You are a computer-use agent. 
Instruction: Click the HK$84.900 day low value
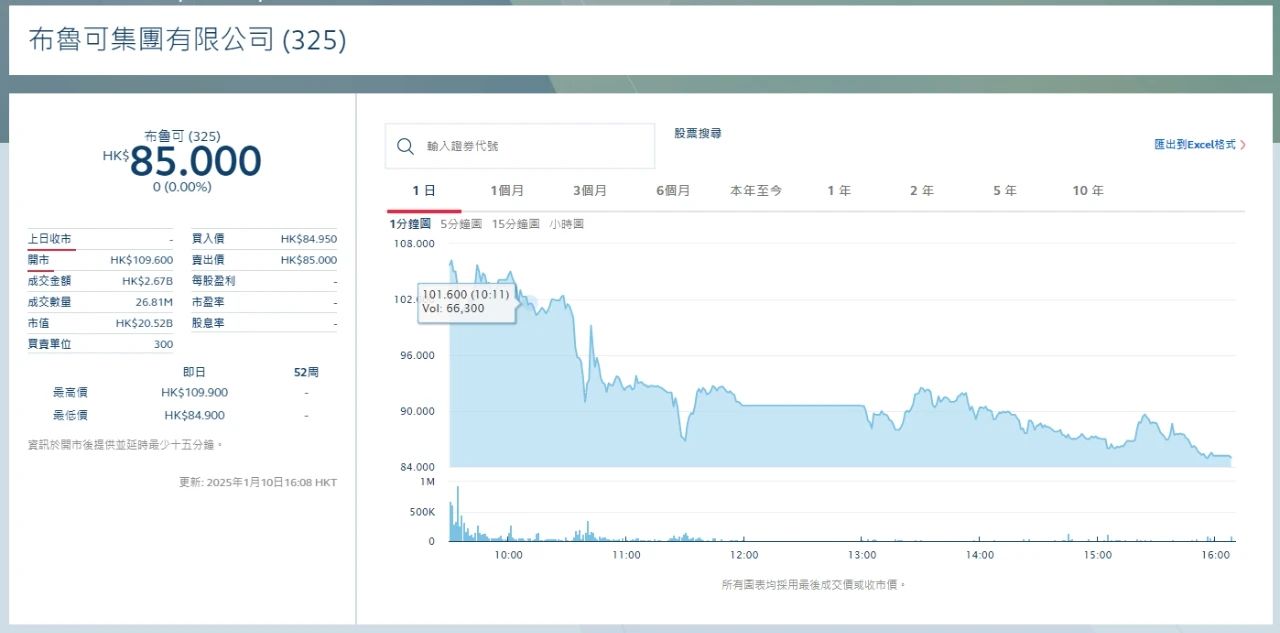tap(194, 415)
